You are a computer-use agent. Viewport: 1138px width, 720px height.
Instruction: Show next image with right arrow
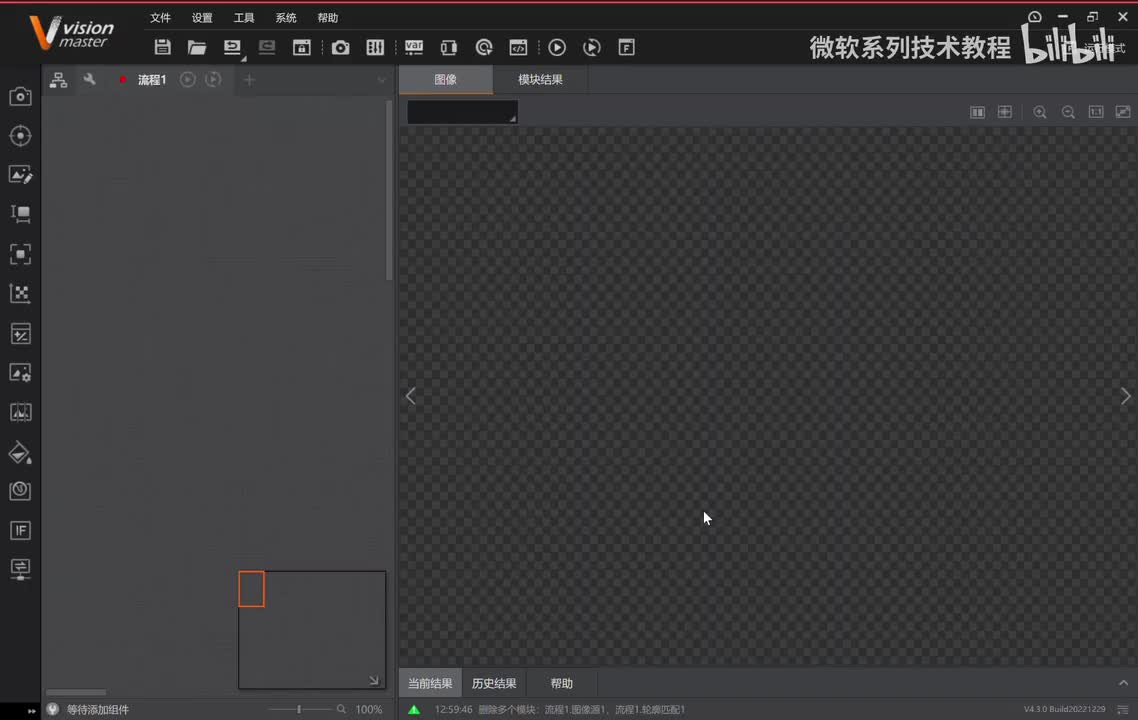point(1126,396)
